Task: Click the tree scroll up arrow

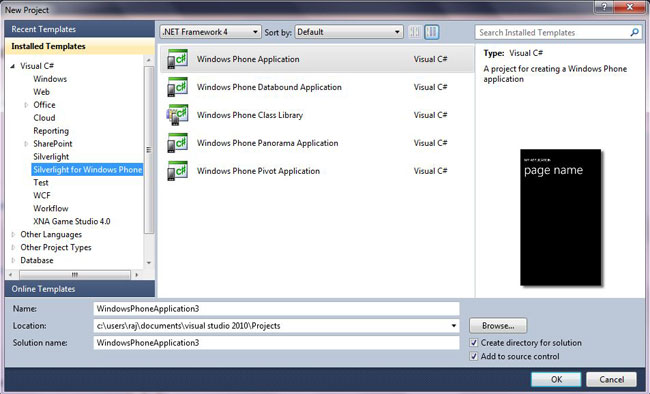Action: tap(148, 60)
